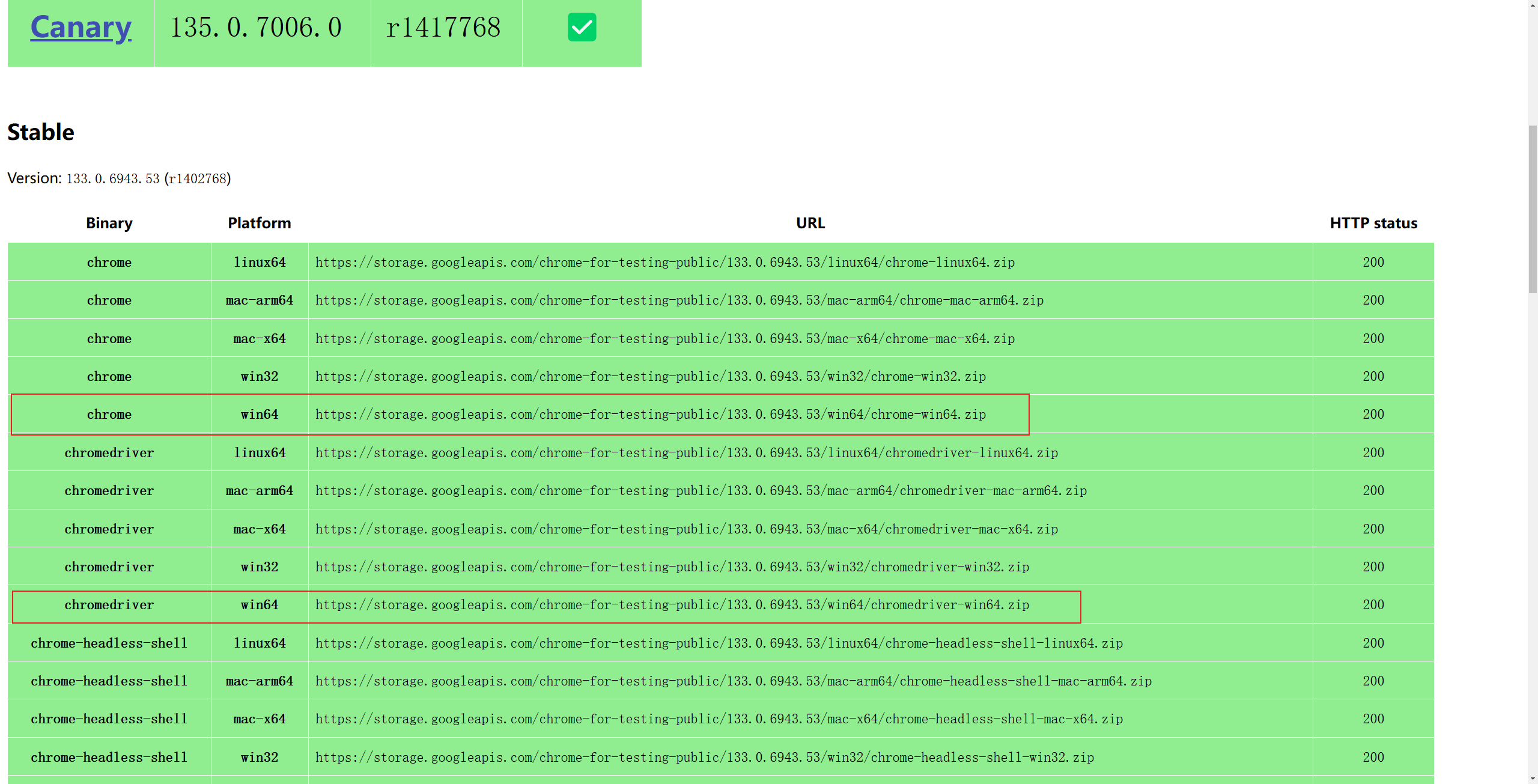
Task: Open the Canary channel link
Action: pos(81,28)
